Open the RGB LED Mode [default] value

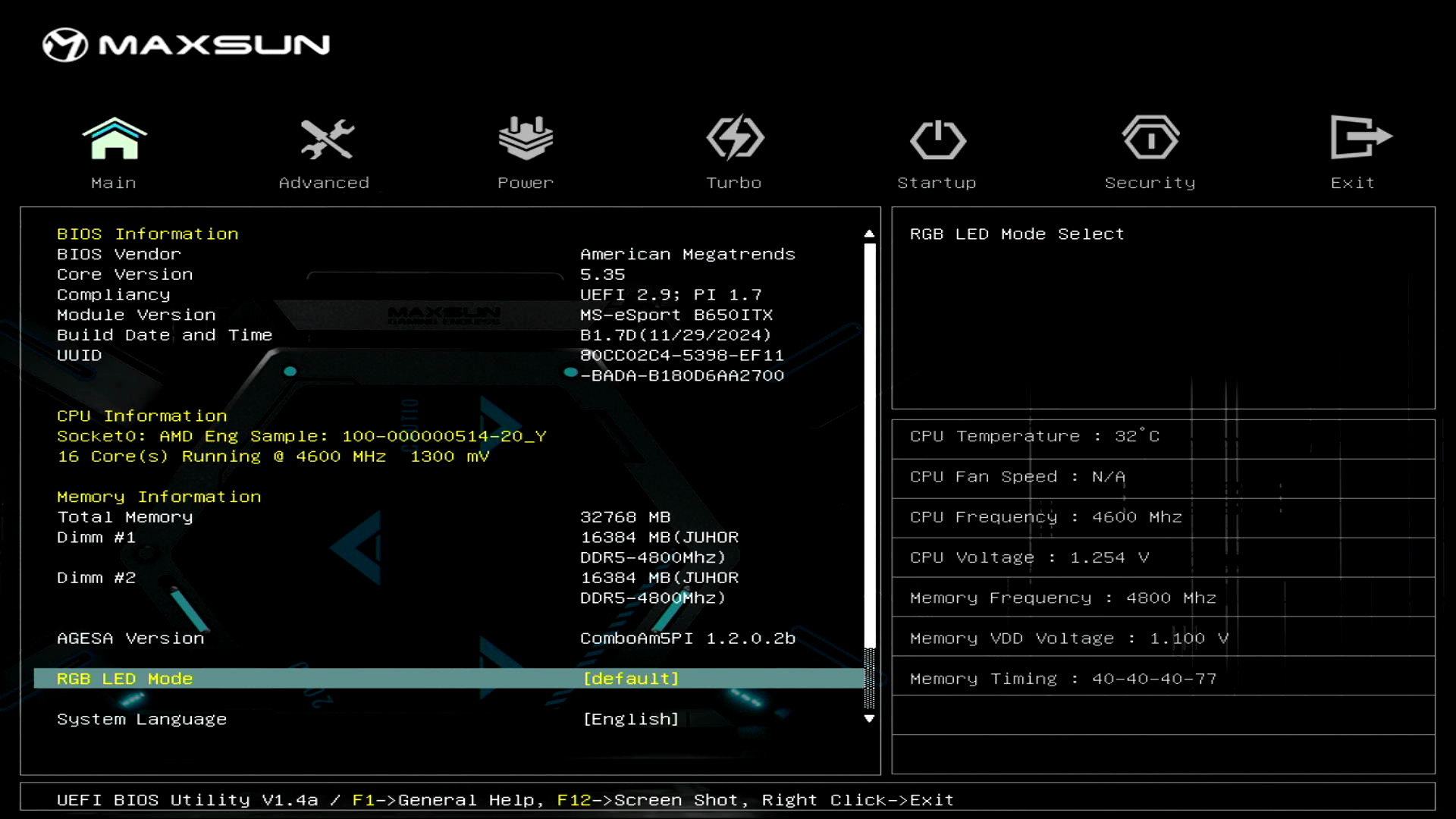coord(631,679)
